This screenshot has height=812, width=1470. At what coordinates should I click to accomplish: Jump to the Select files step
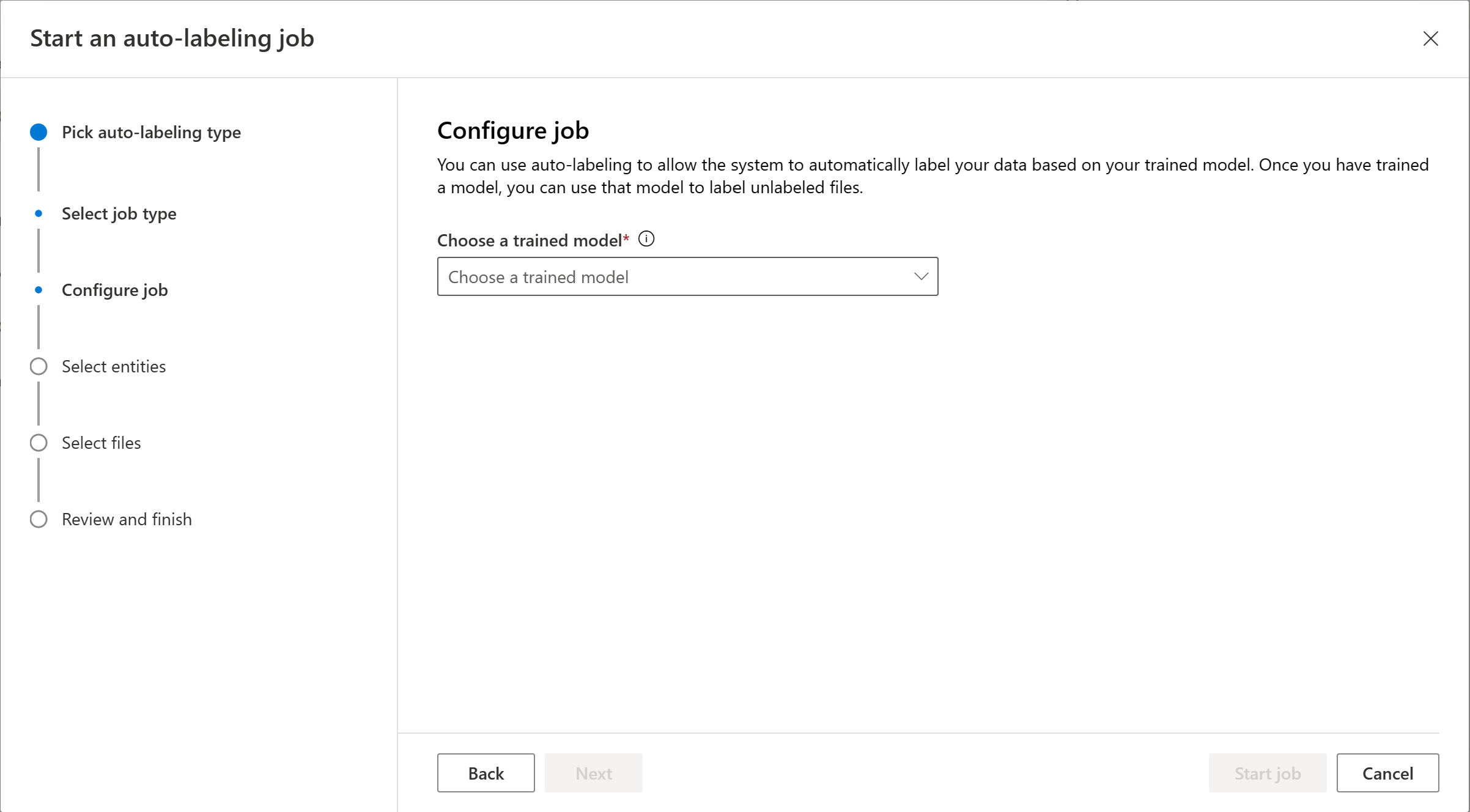101,443
